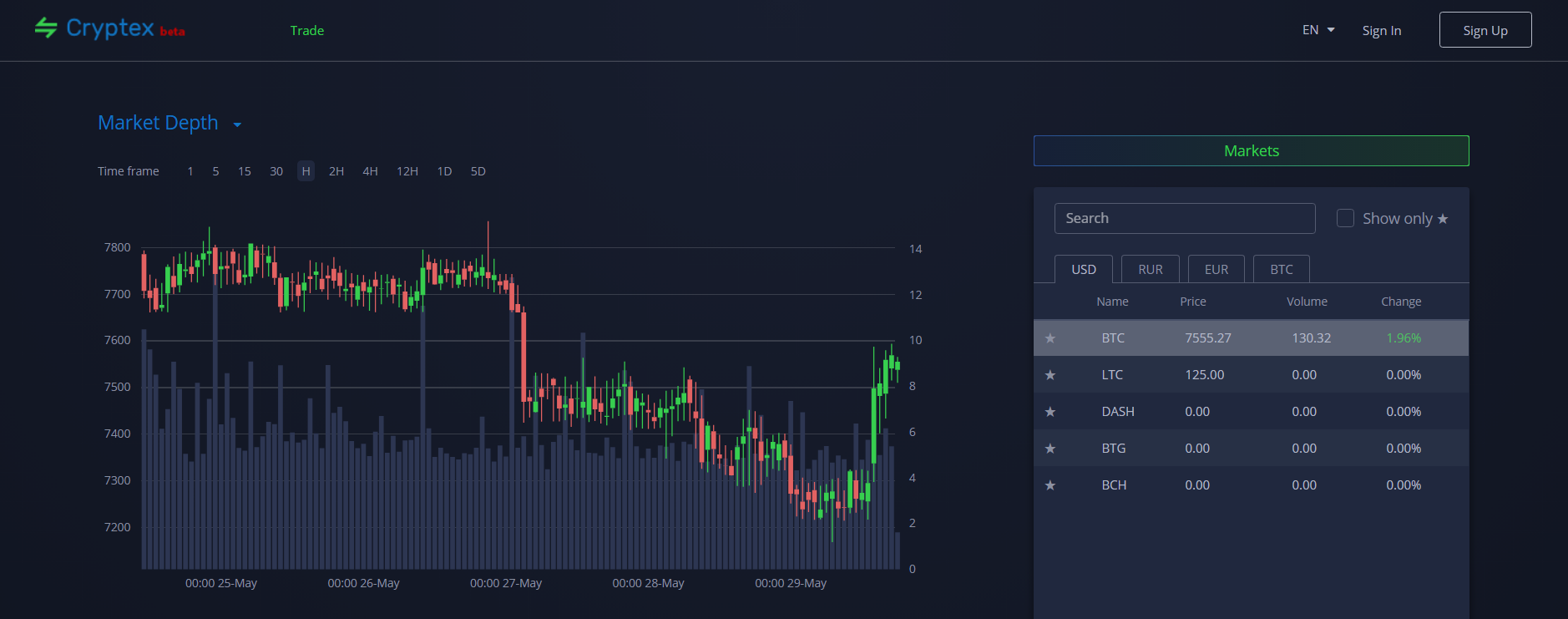Click the Sign In link
This screenshot has width=1568, height=619.
click(1381, 31)
